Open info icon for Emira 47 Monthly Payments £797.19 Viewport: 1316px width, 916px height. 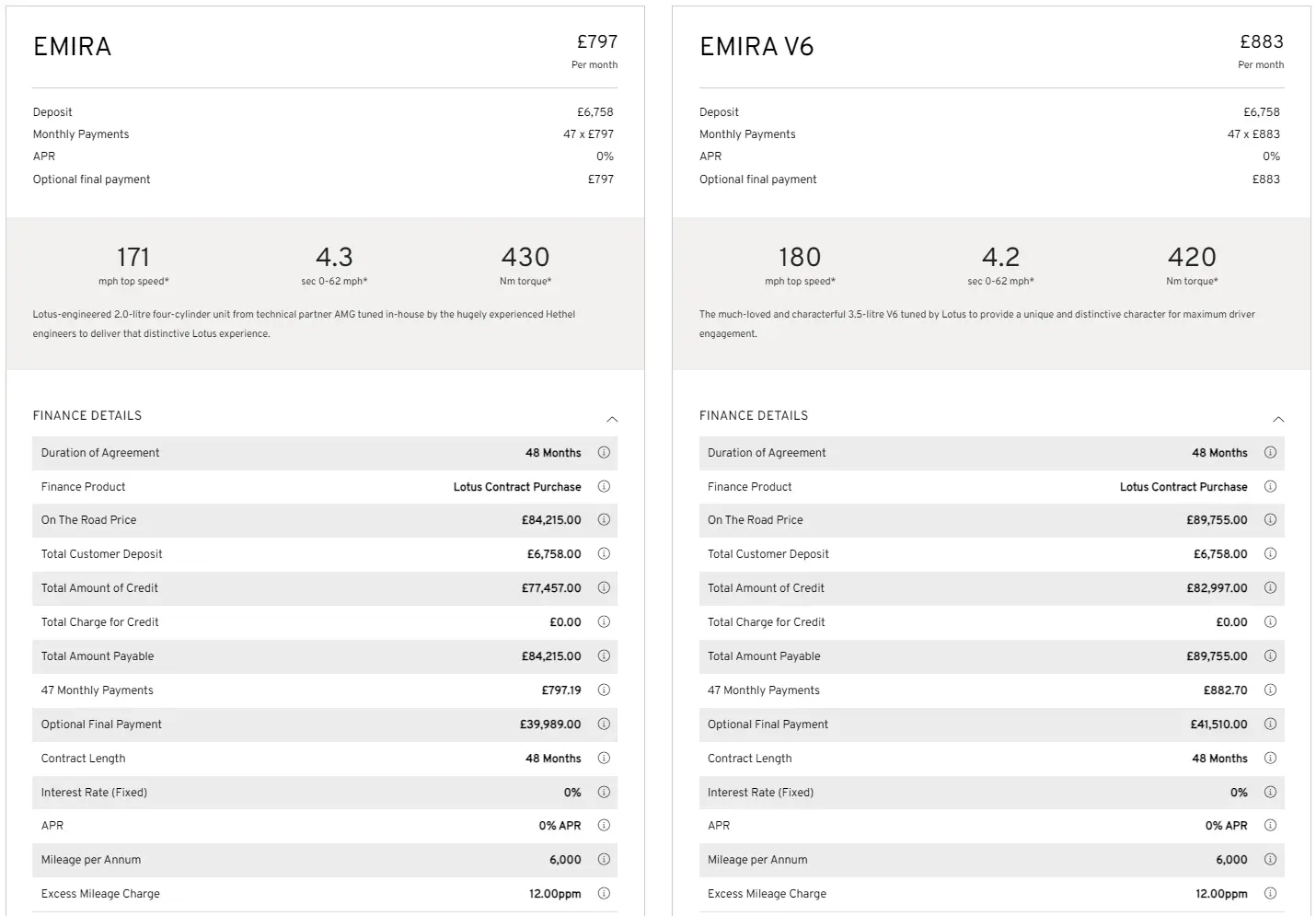604,690
